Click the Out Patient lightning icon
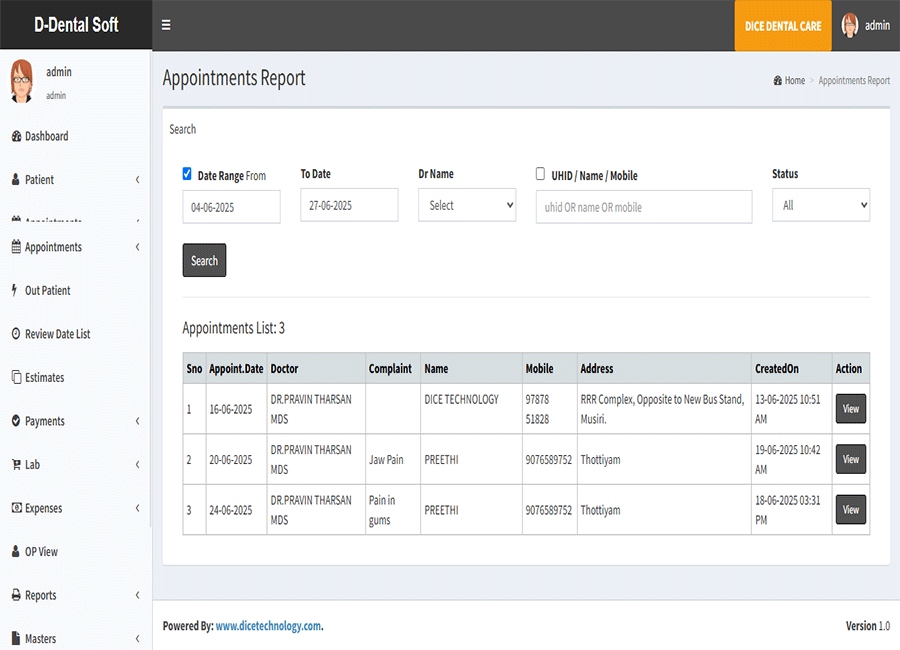The width and height of the screenshot is (900, 650). (x=15, y=290)
